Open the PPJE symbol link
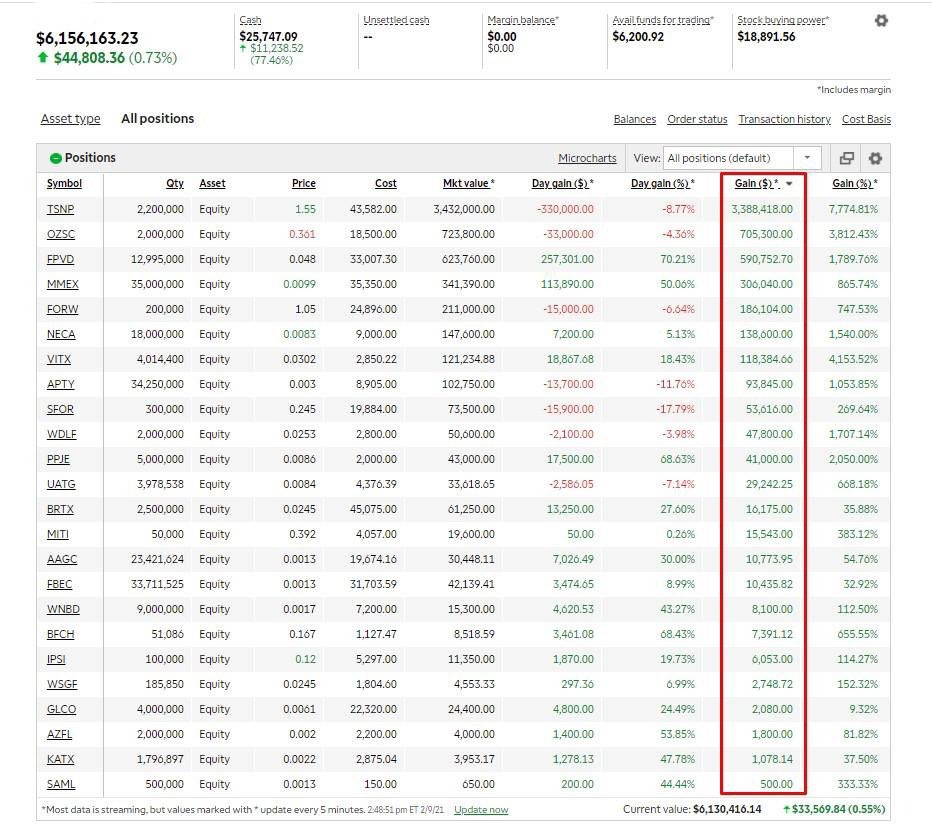The height and width of the screenshot is (827, 932). click(x=58, y=459)
